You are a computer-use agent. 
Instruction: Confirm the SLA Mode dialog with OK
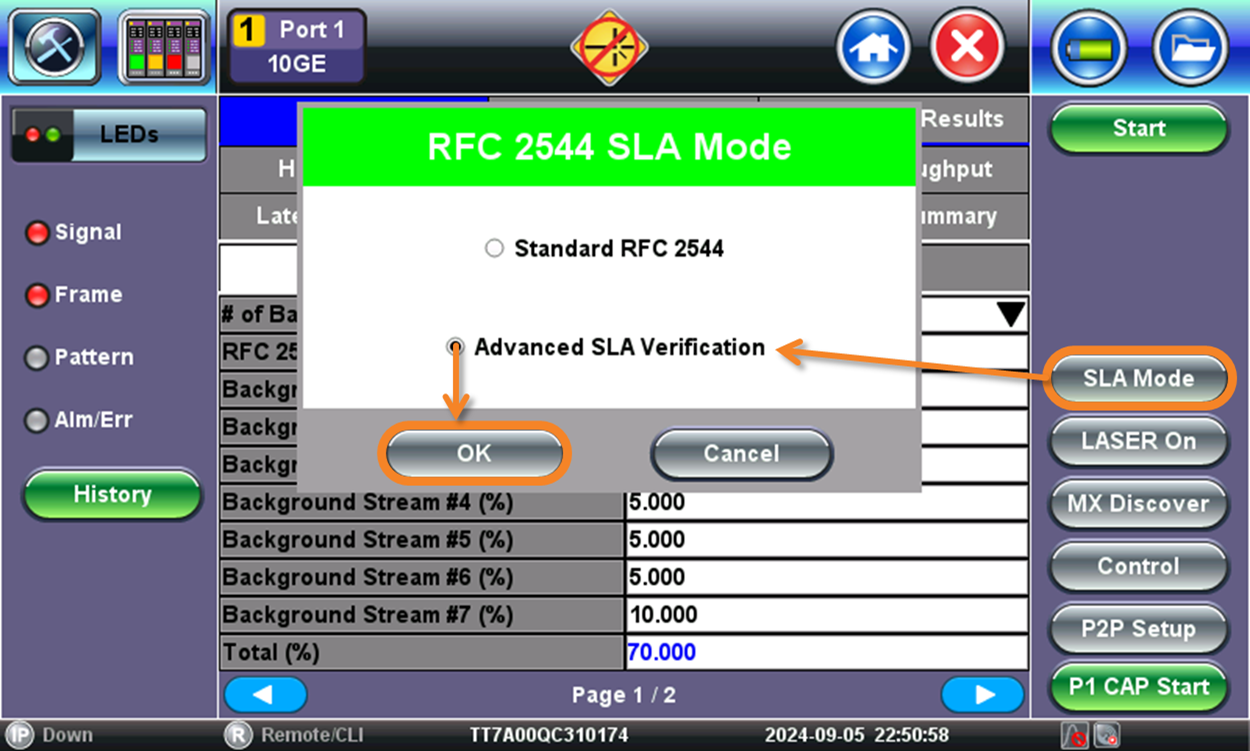point(473,453)
